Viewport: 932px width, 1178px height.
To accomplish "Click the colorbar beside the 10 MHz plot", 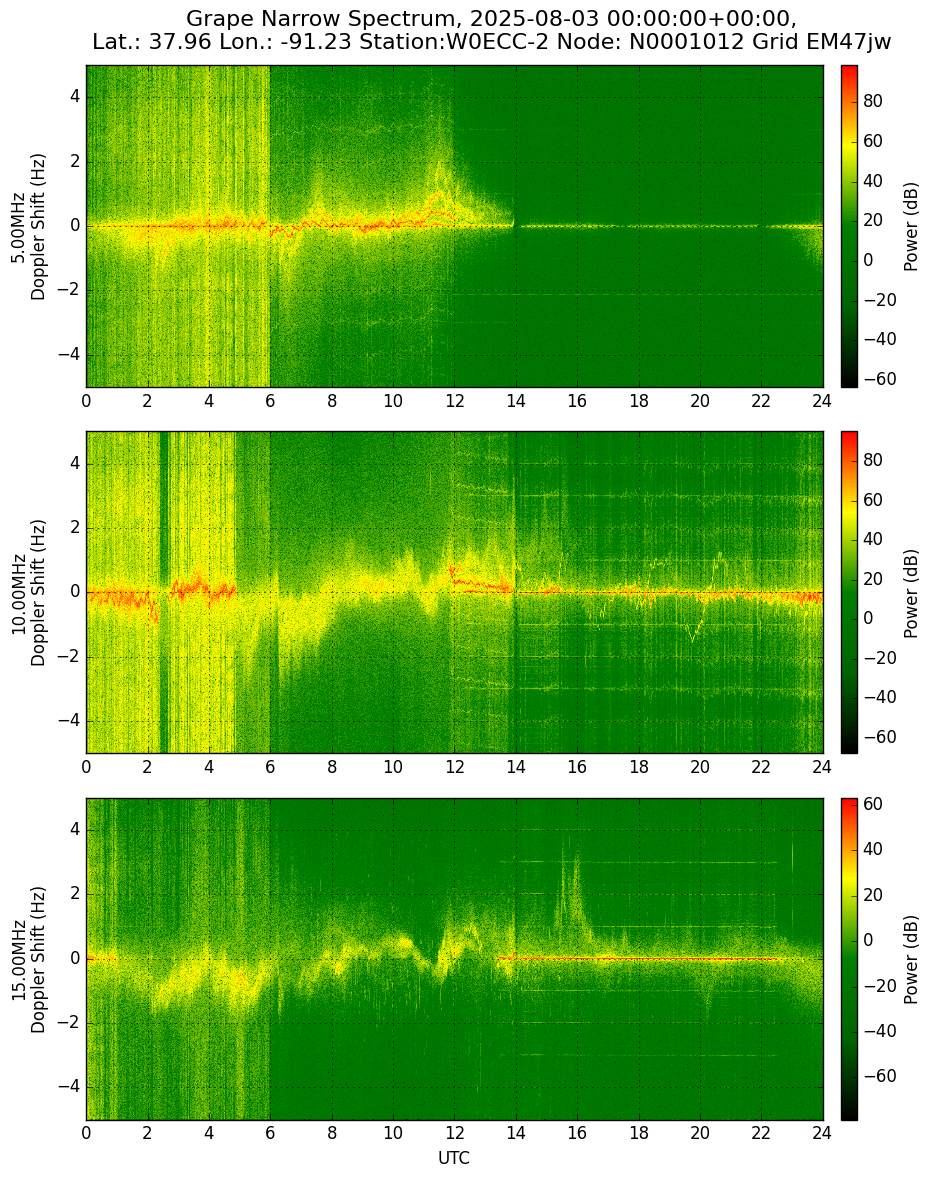I will pos(849,592).
